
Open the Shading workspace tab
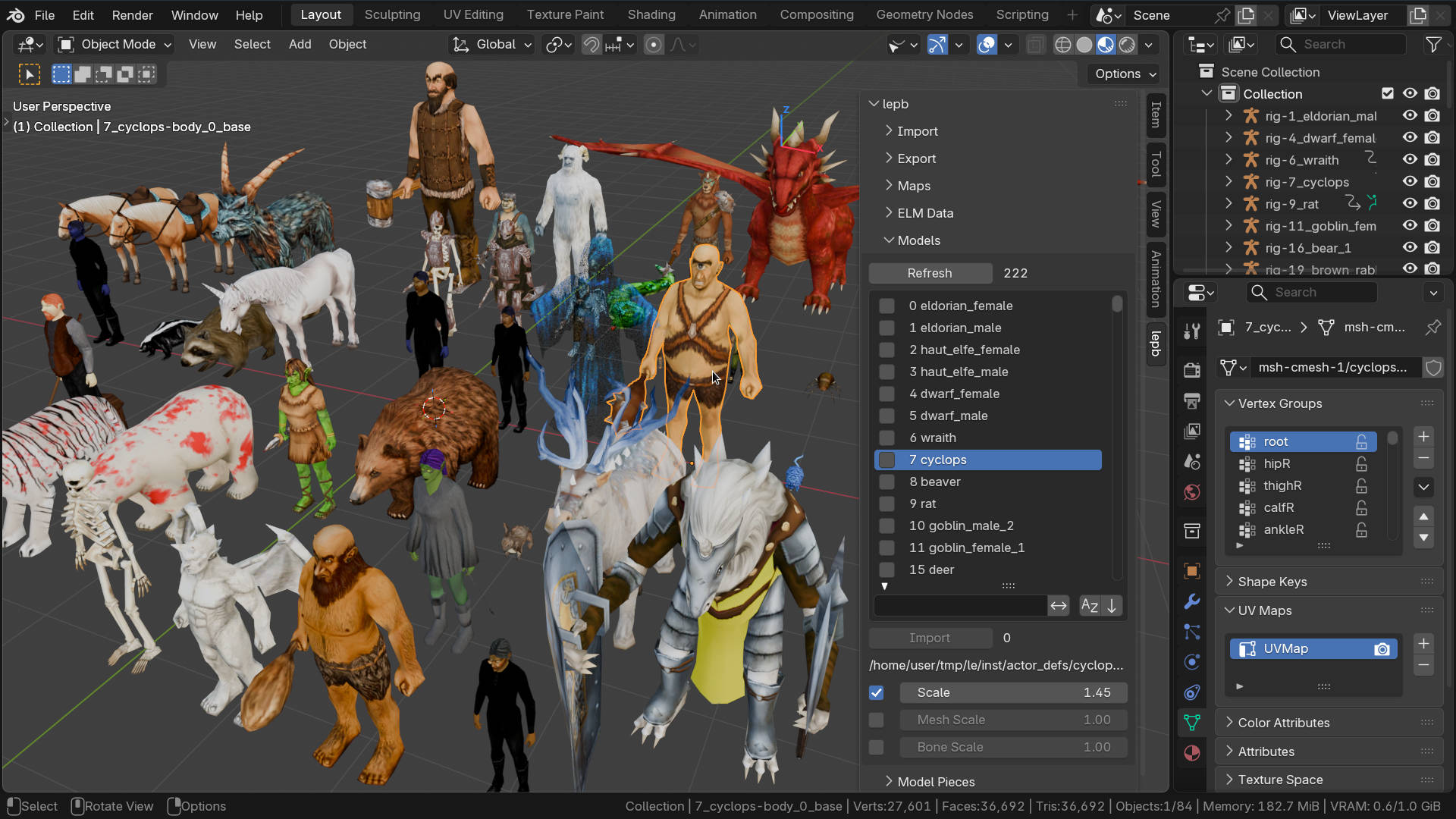tap(651, 14)
